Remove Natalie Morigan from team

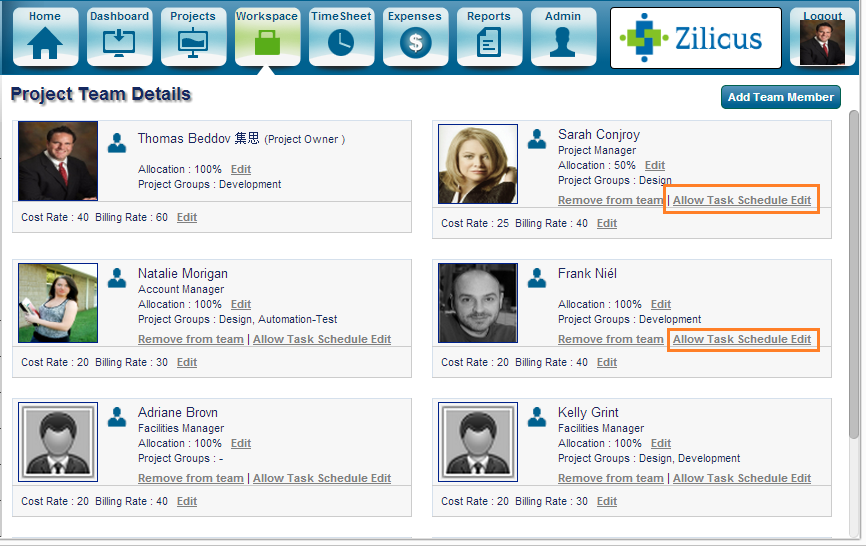click(190, 339)
